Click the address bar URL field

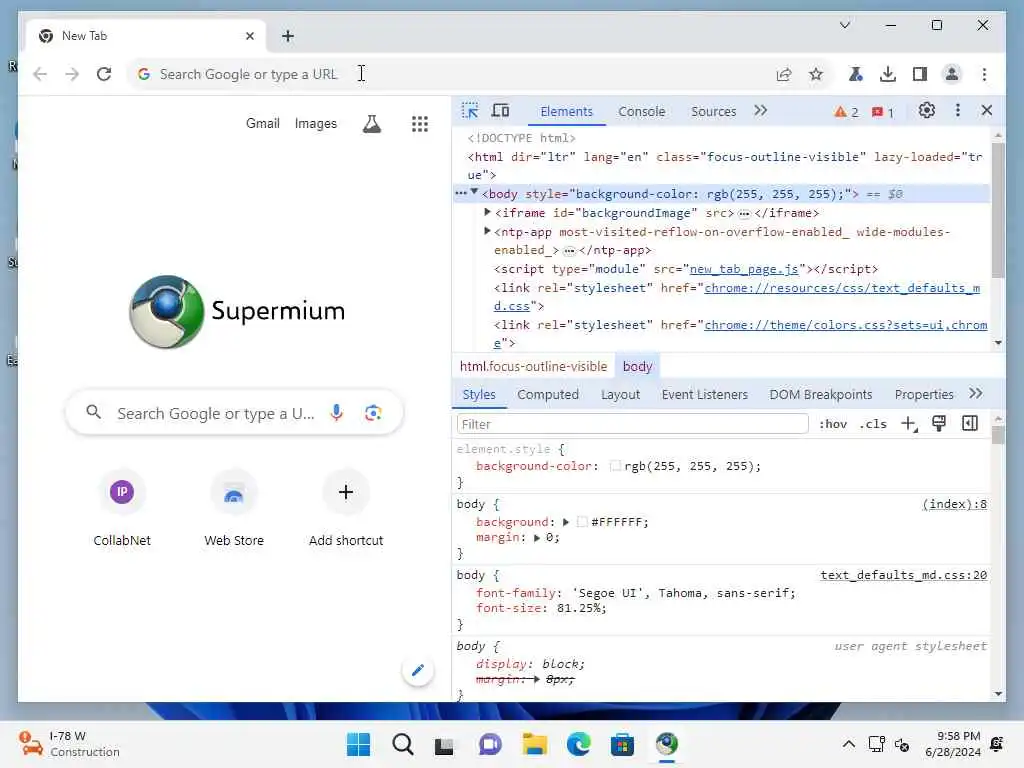click(457, 74)
